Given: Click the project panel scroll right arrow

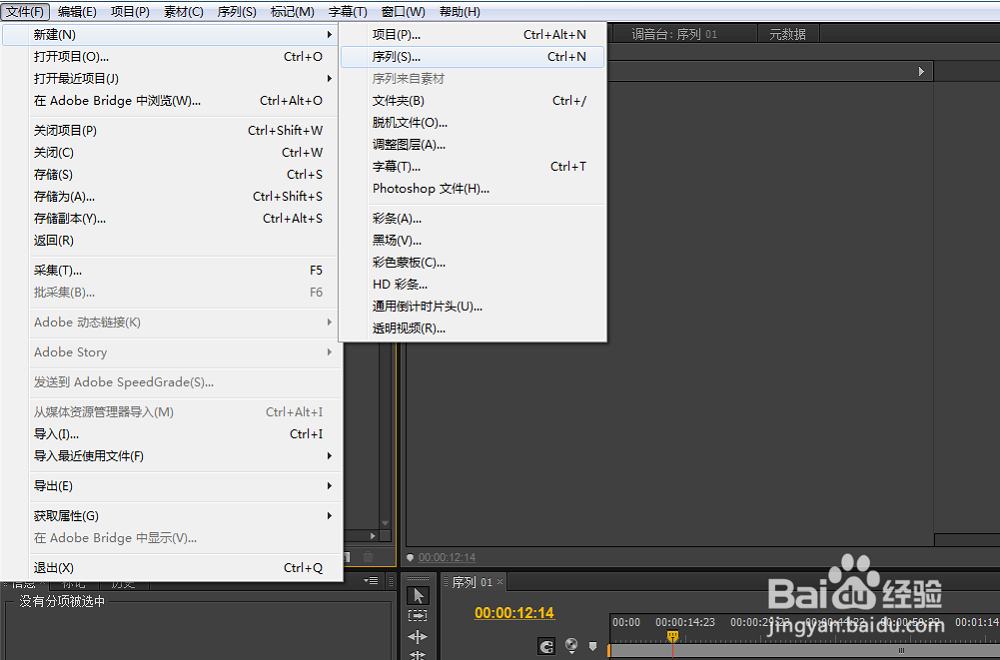Looking at the screenshot, I should coord(373,536).
